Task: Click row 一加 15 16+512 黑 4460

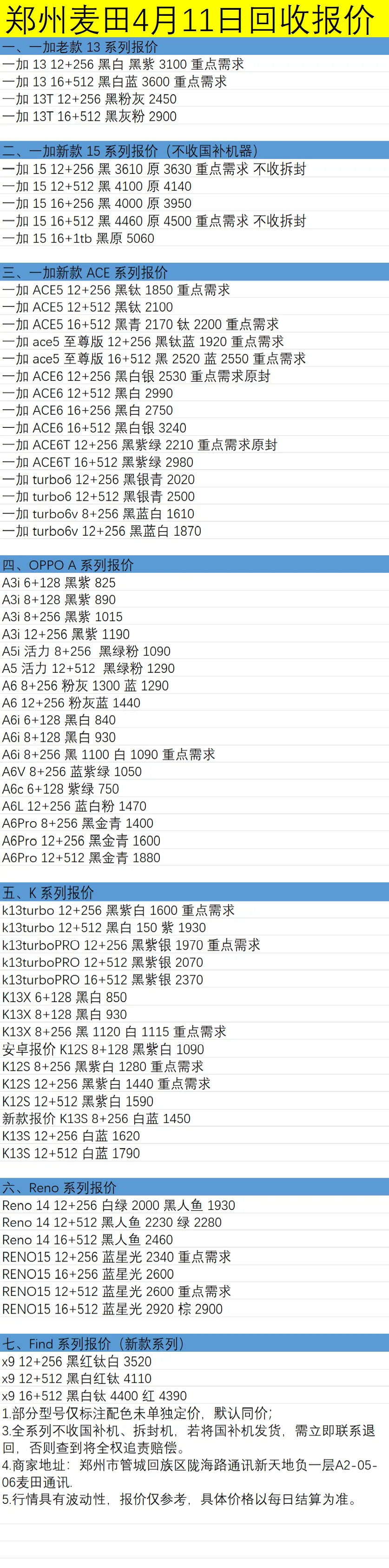Action: pos(194,221)
